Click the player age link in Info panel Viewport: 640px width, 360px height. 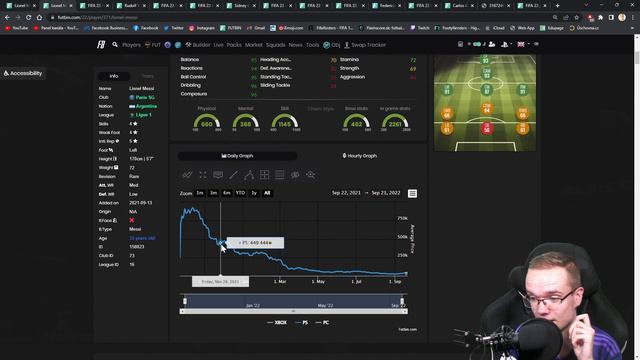click(x=142, y=238)
